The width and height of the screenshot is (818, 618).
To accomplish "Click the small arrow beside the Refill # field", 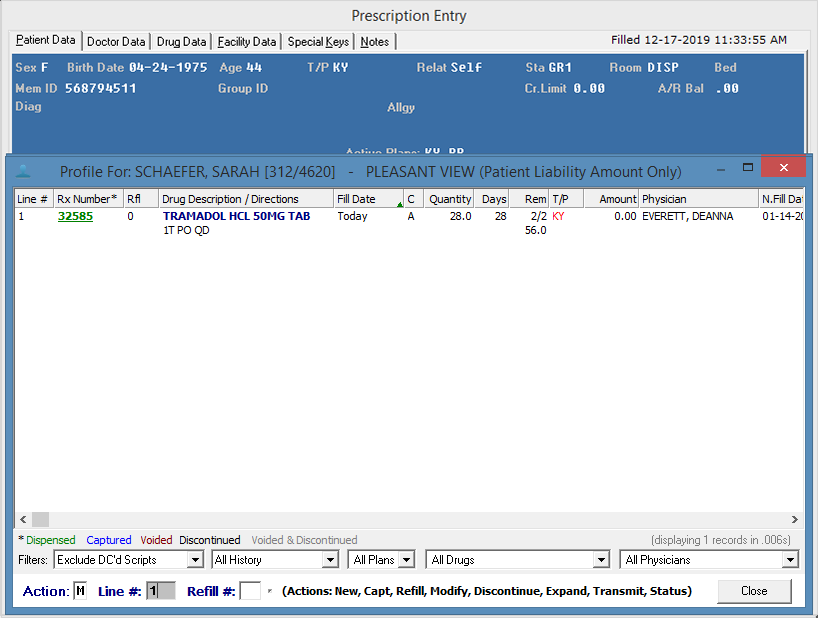I will click(x=269, y=591).
